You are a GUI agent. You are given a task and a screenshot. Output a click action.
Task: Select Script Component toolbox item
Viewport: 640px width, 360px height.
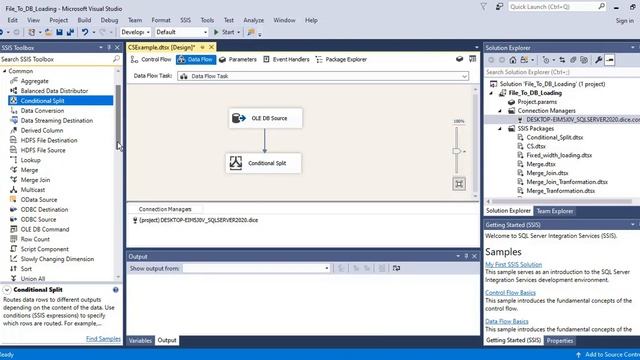(x=44, y=249)
